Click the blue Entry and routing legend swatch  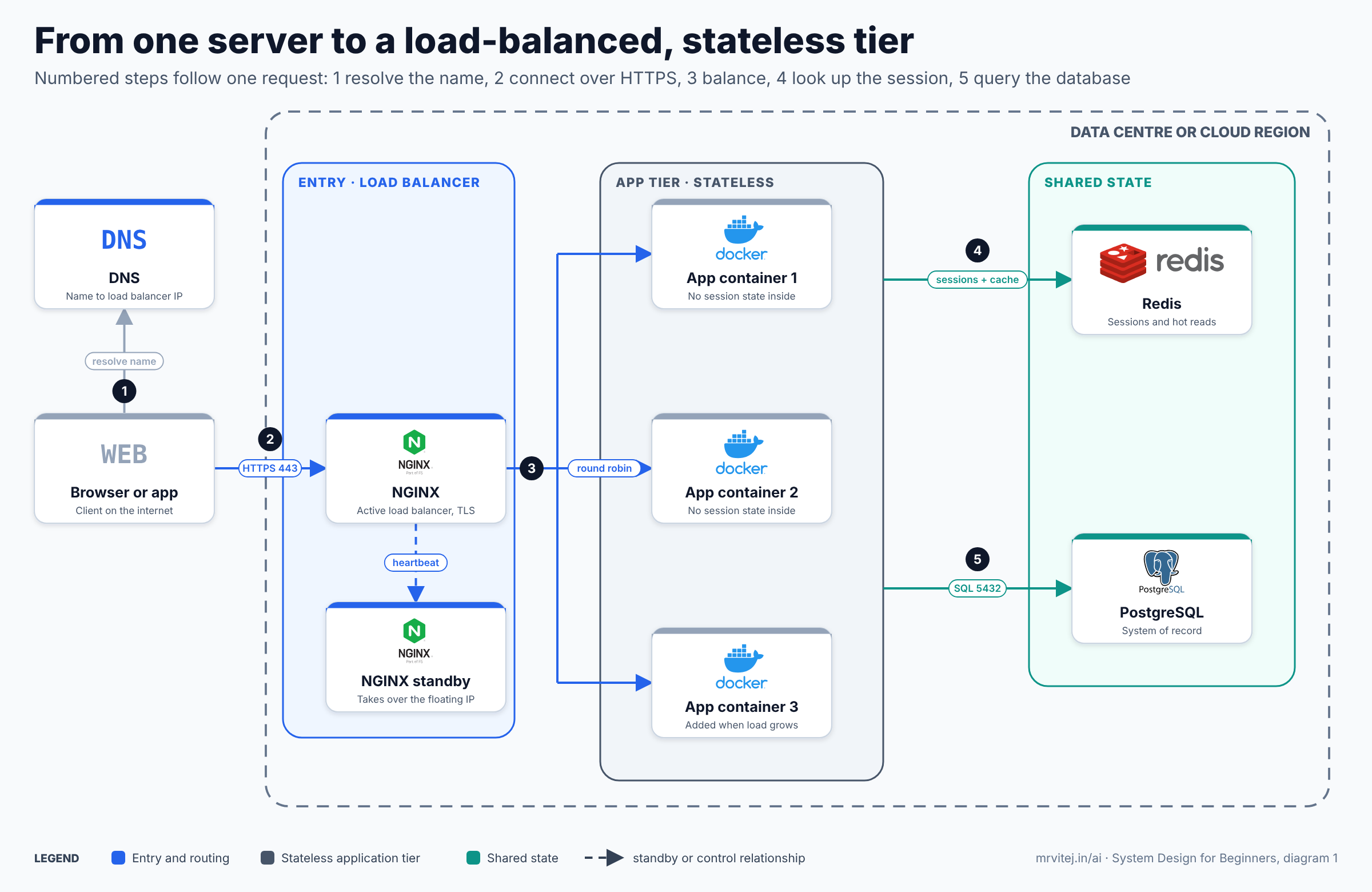point(118,857)
